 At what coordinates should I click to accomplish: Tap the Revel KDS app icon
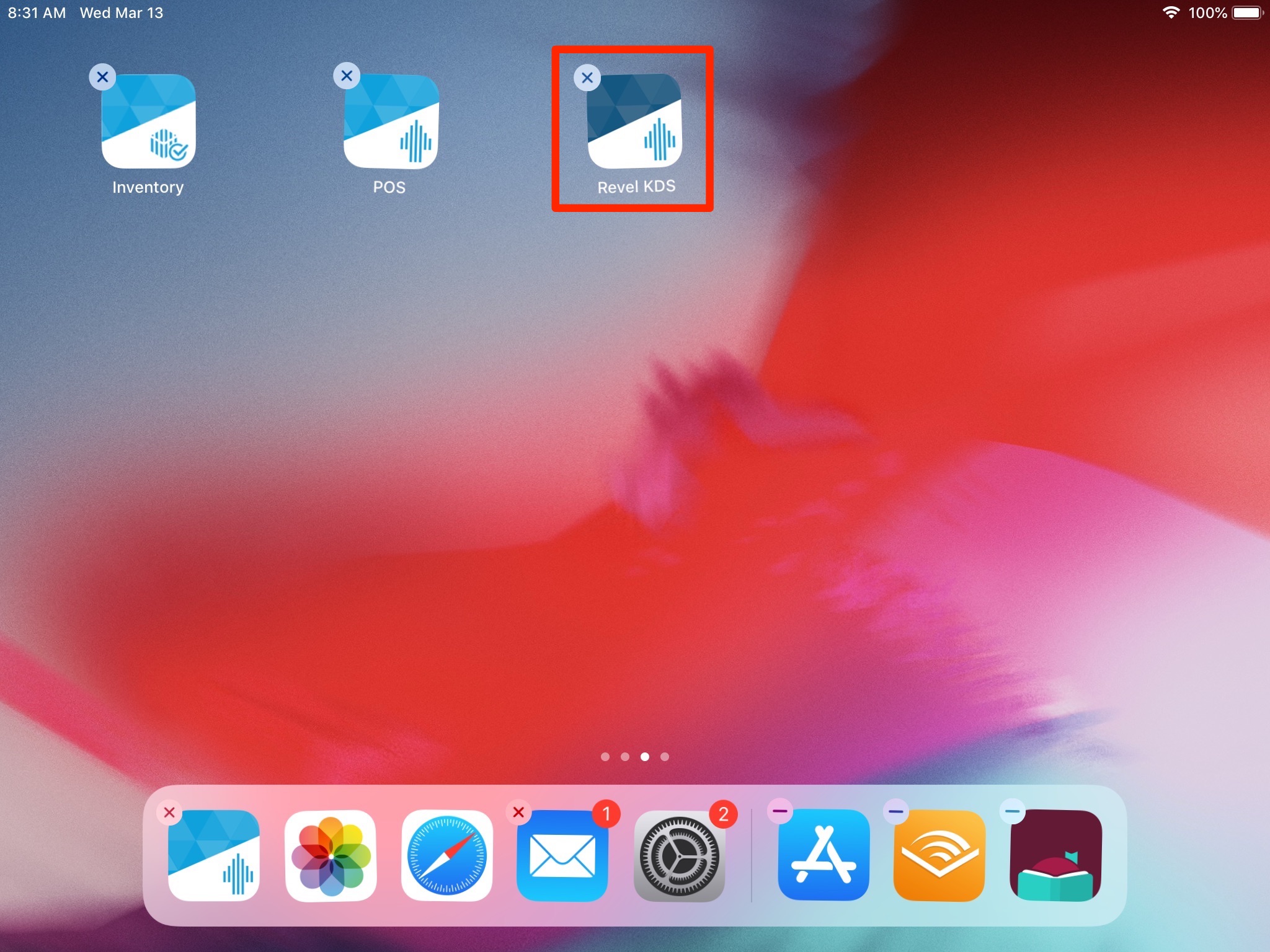[x=634, y=121]
